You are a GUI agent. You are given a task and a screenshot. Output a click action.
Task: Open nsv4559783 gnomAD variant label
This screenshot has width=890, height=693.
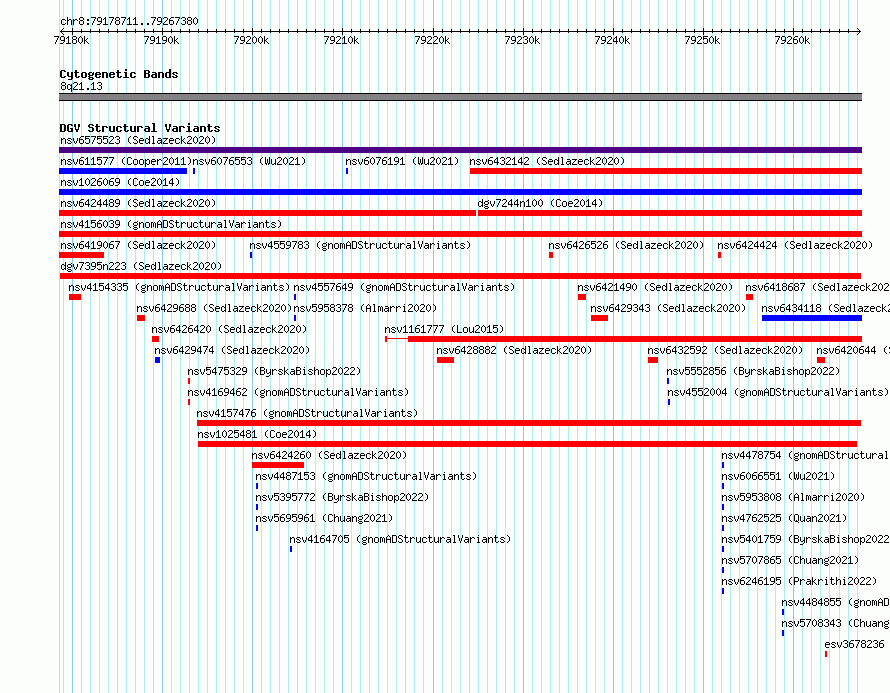click(x=360, y=245)
